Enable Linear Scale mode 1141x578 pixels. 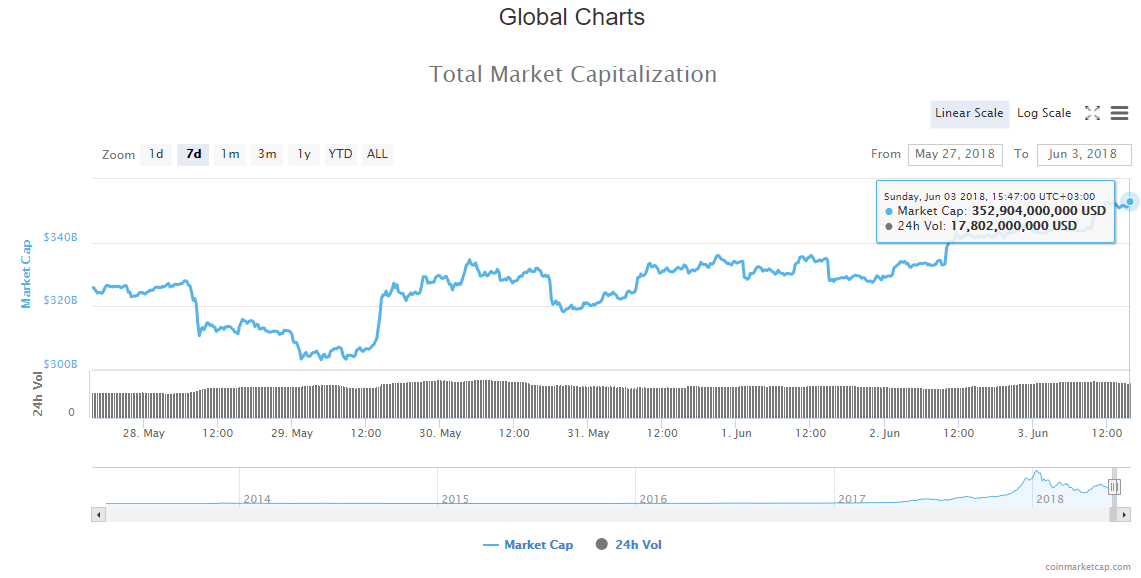coord(969,113)
